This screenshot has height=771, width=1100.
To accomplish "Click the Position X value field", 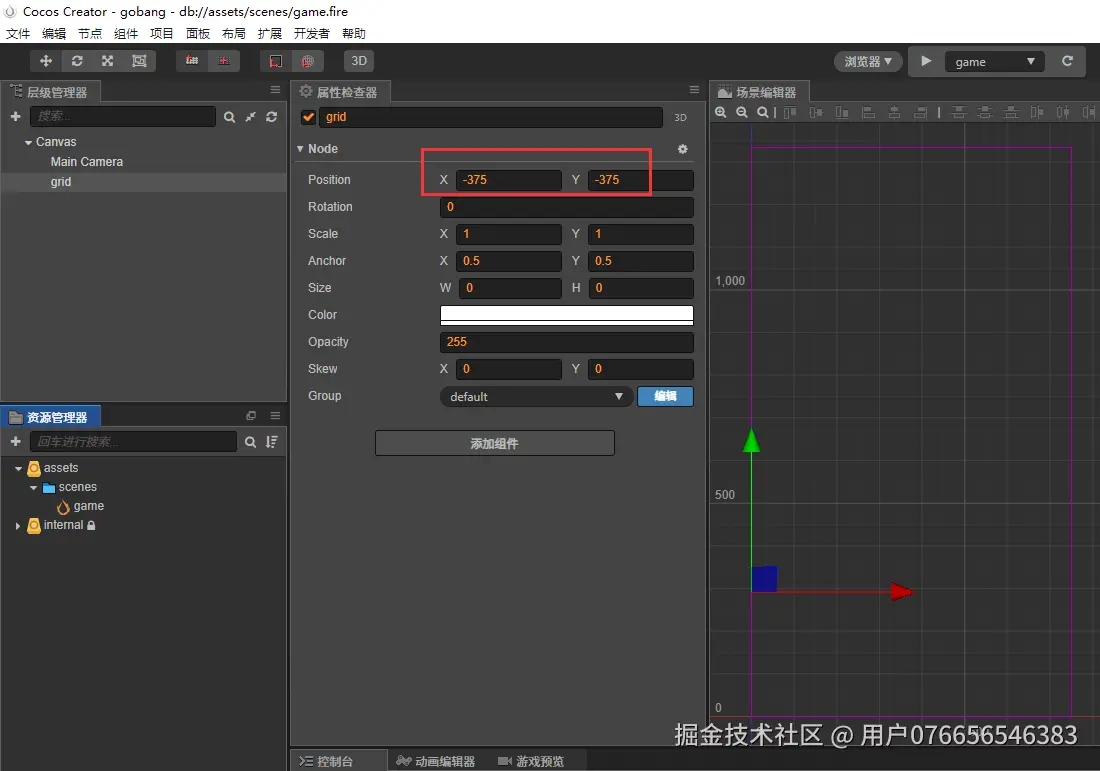I will click(x=509, y=180).
